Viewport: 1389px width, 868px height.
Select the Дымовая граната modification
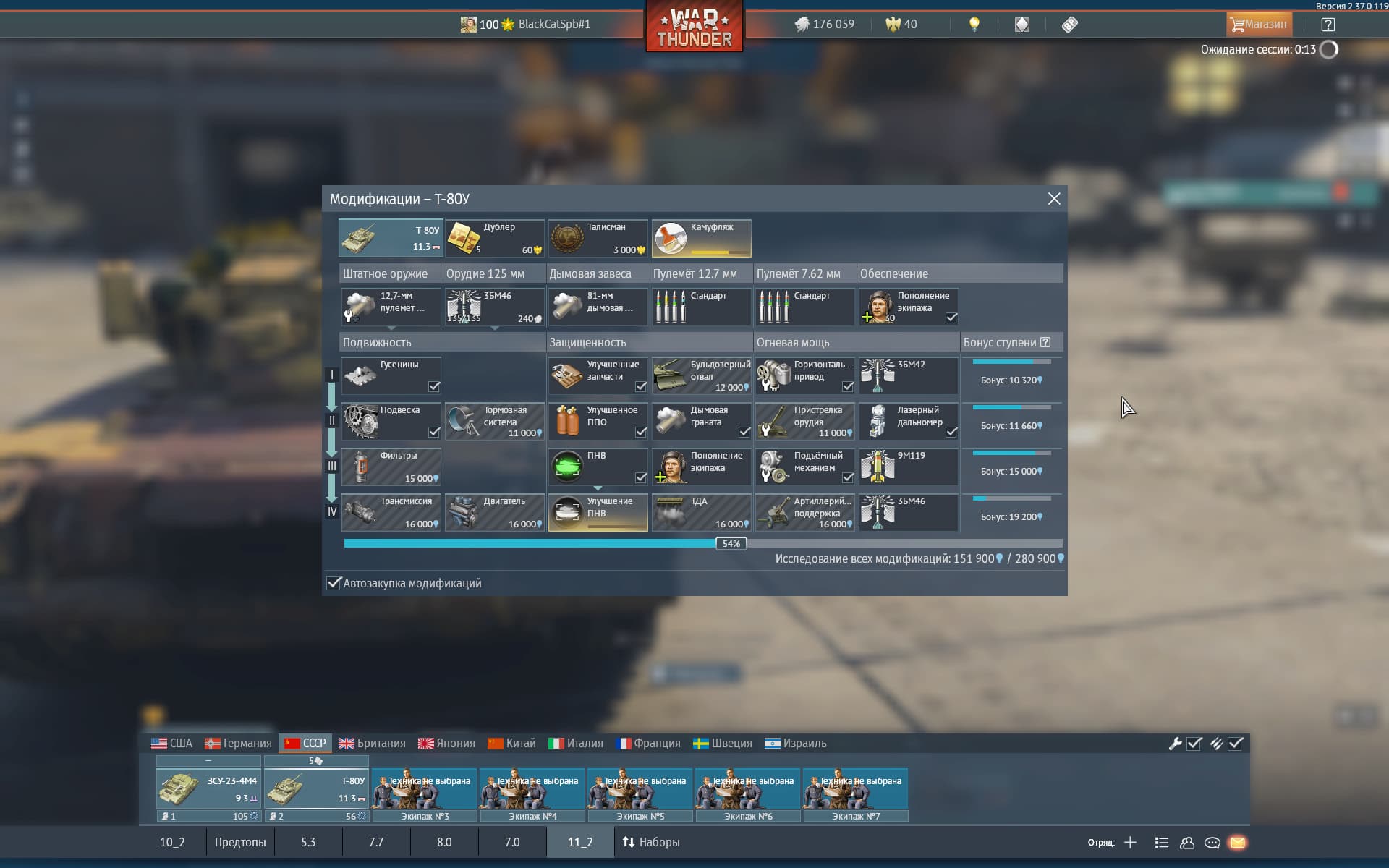[x=701, y=421]
